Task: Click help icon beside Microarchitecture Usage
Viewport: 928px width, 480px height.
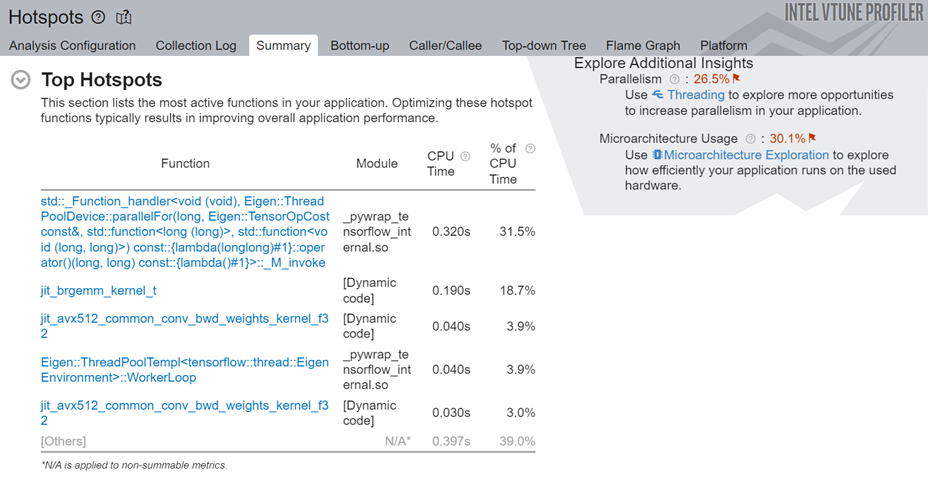Action: tap(750, 139)
